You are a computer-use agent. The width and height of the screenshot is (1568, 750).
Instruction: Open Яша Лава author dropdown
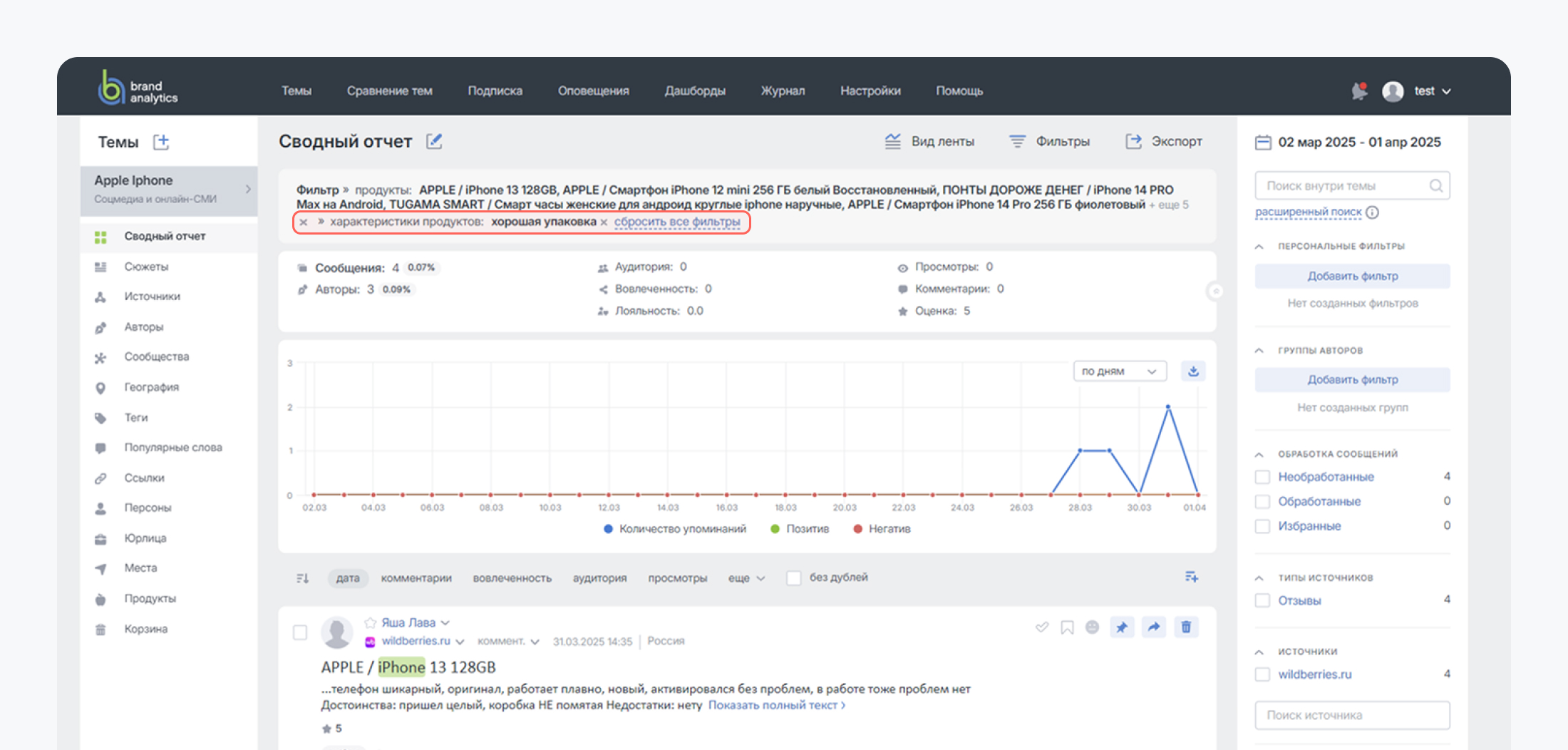[445, 623]
